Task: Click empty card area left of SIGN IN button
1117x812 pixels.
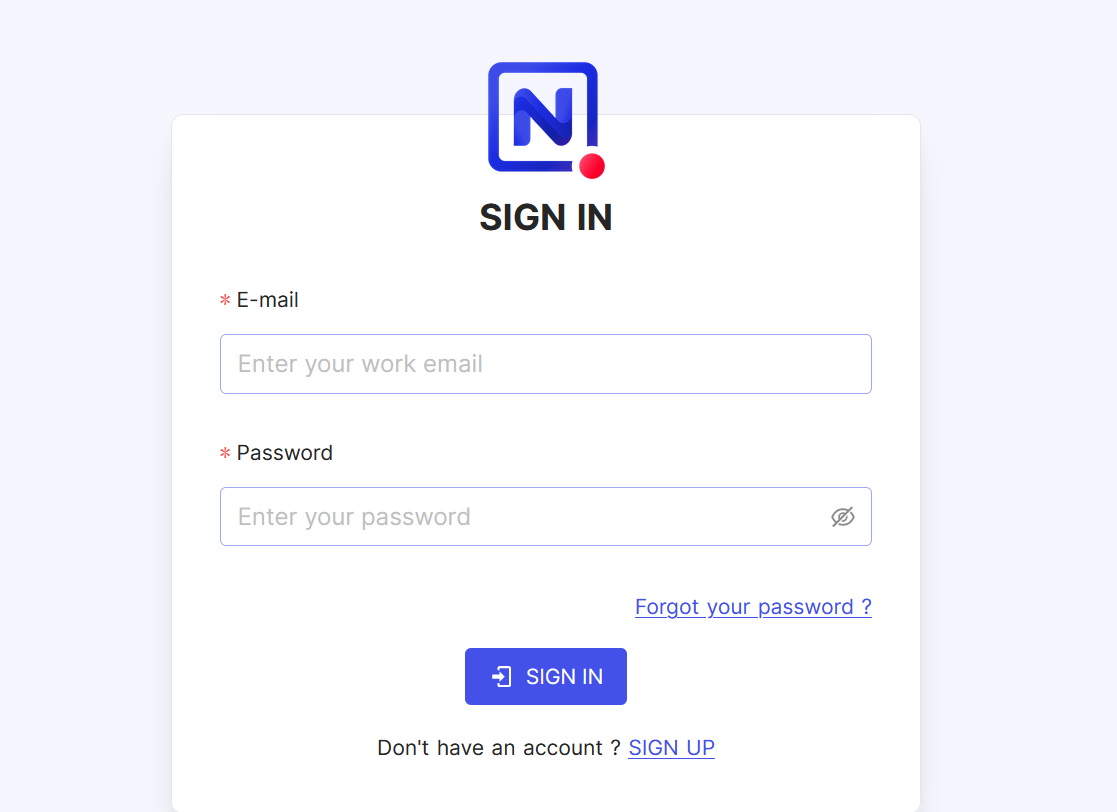Action: (321, 677)
